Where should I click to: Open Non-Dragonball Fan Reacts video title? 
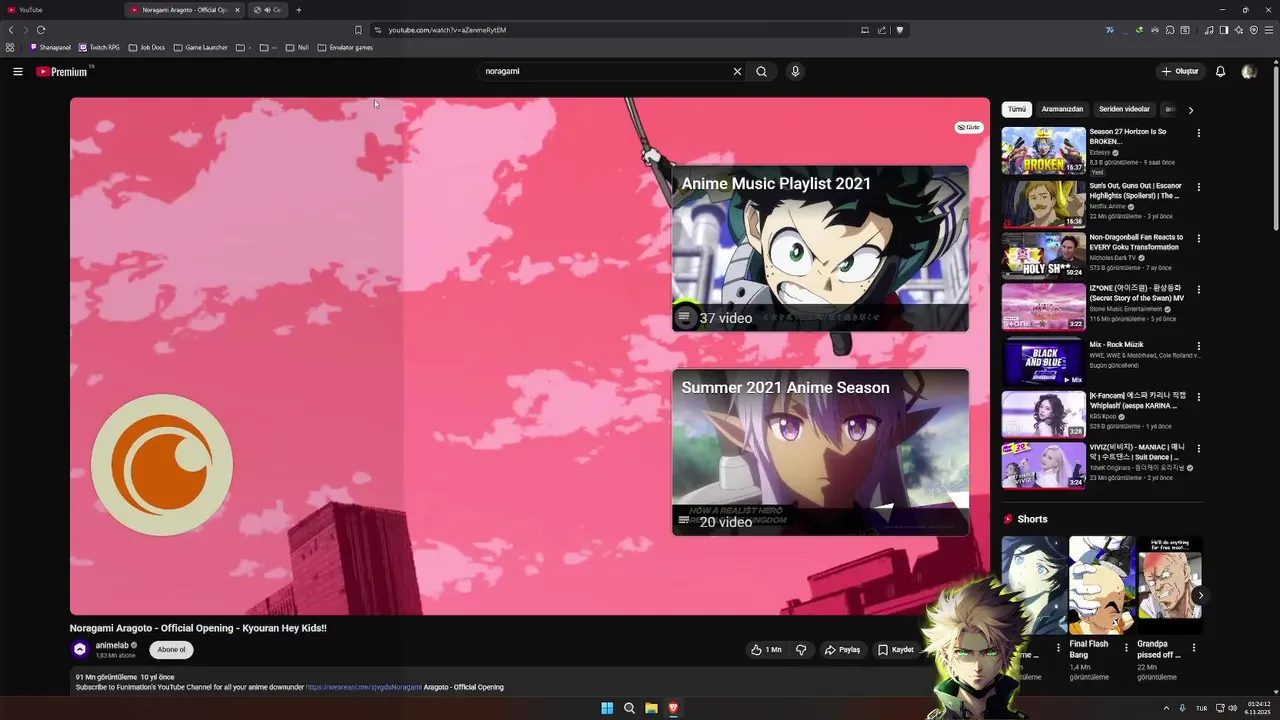[1136, 242]
